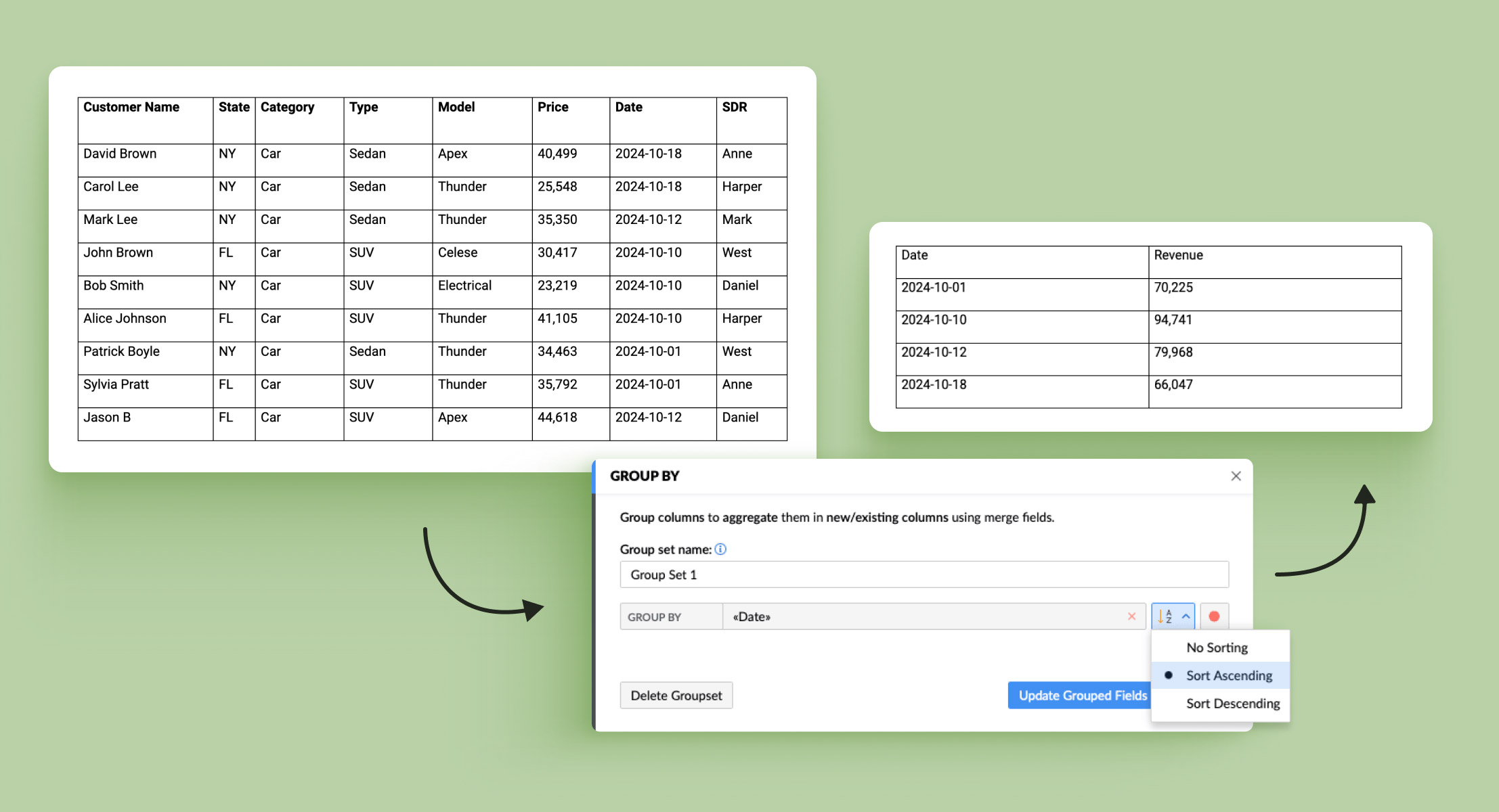Click the Sylvia Pratt cell
This screenshot has width=1499, height=812.
[146, 391]
